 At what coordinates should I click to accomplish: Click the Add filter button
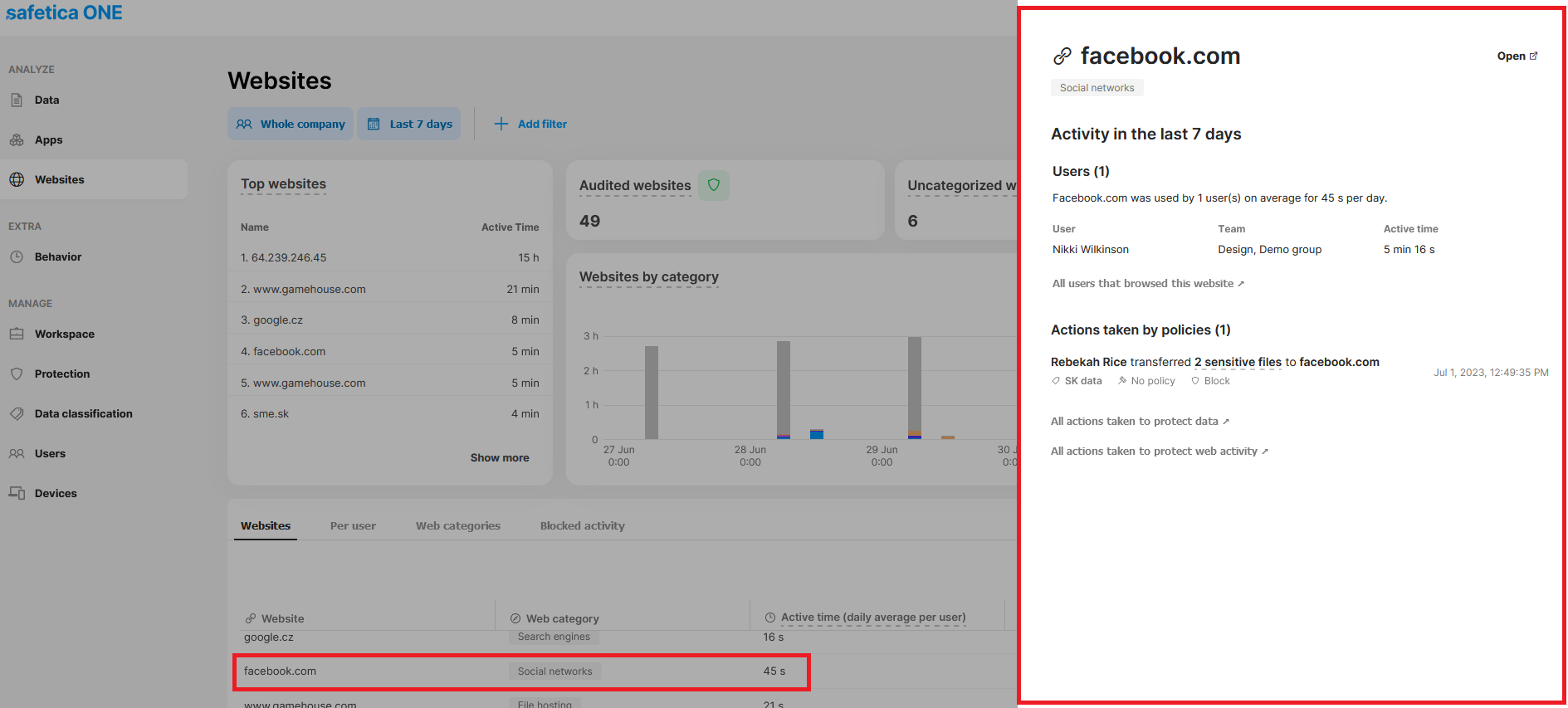530,124
